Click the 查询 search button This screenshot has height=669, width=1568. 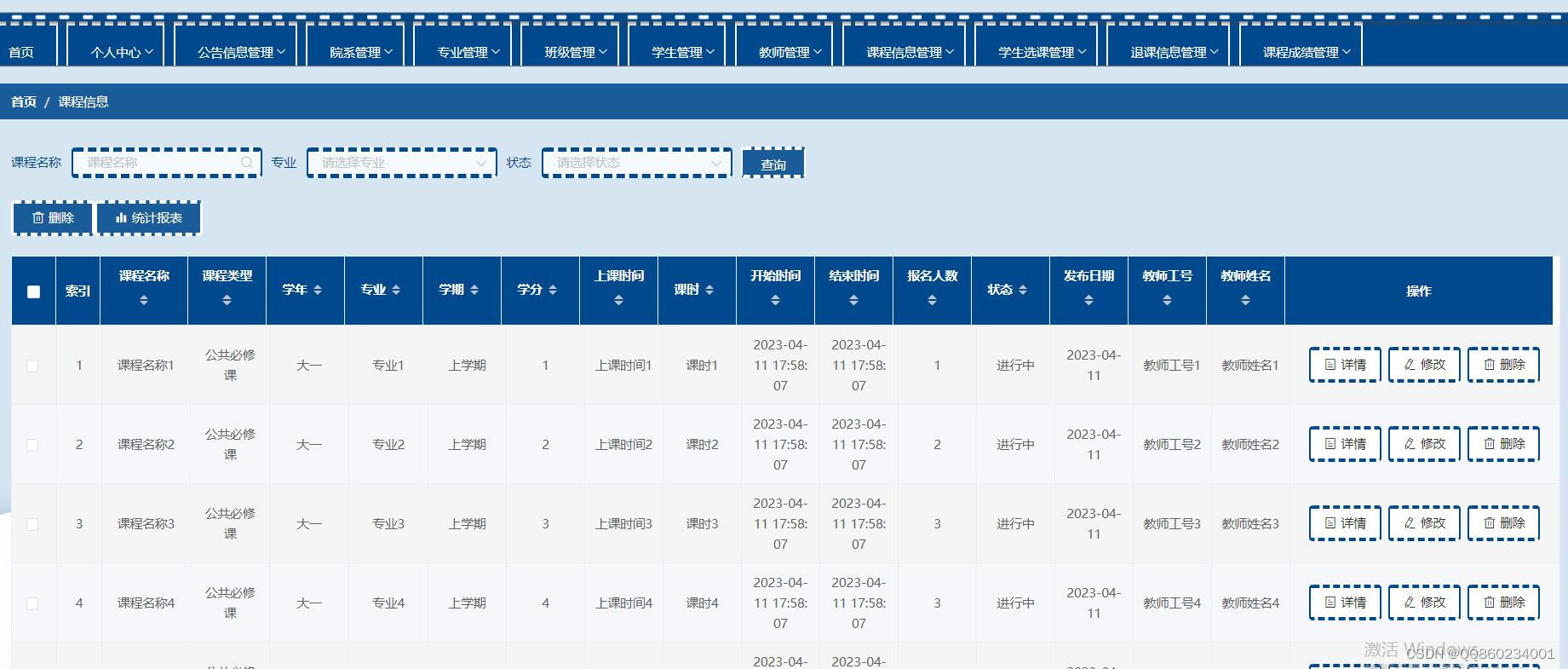[773, 163]
